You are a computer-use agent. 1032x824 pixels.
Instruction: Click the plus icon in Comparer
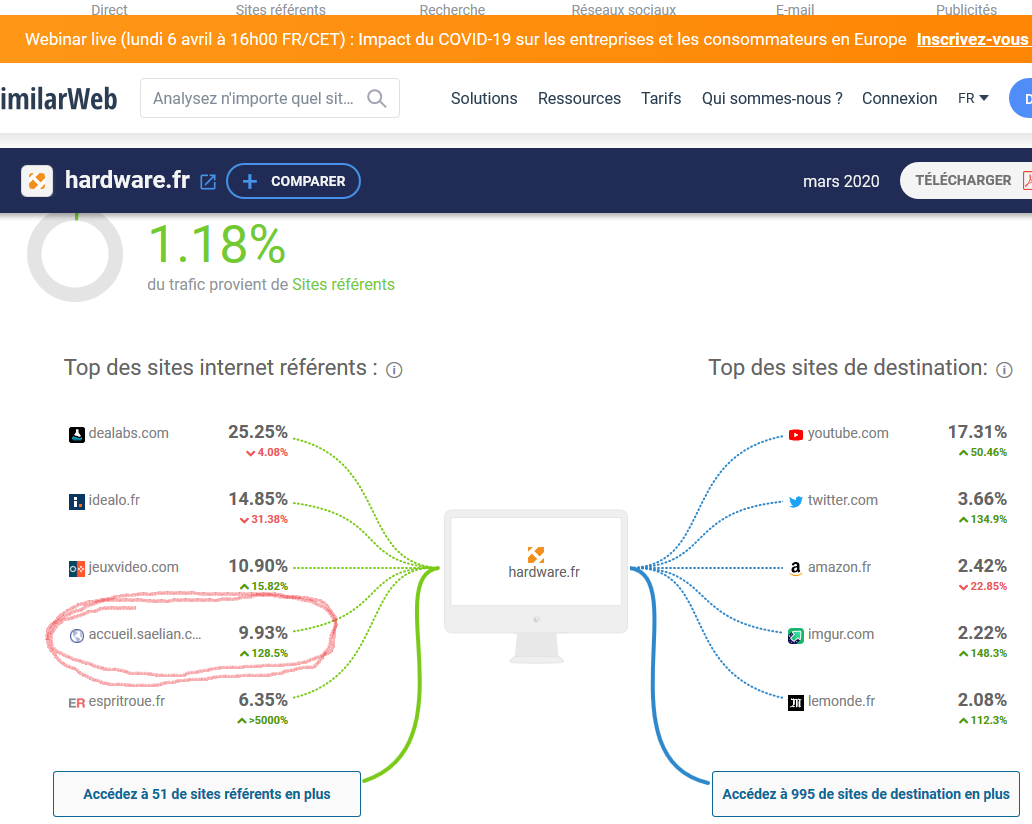point(249,181)
